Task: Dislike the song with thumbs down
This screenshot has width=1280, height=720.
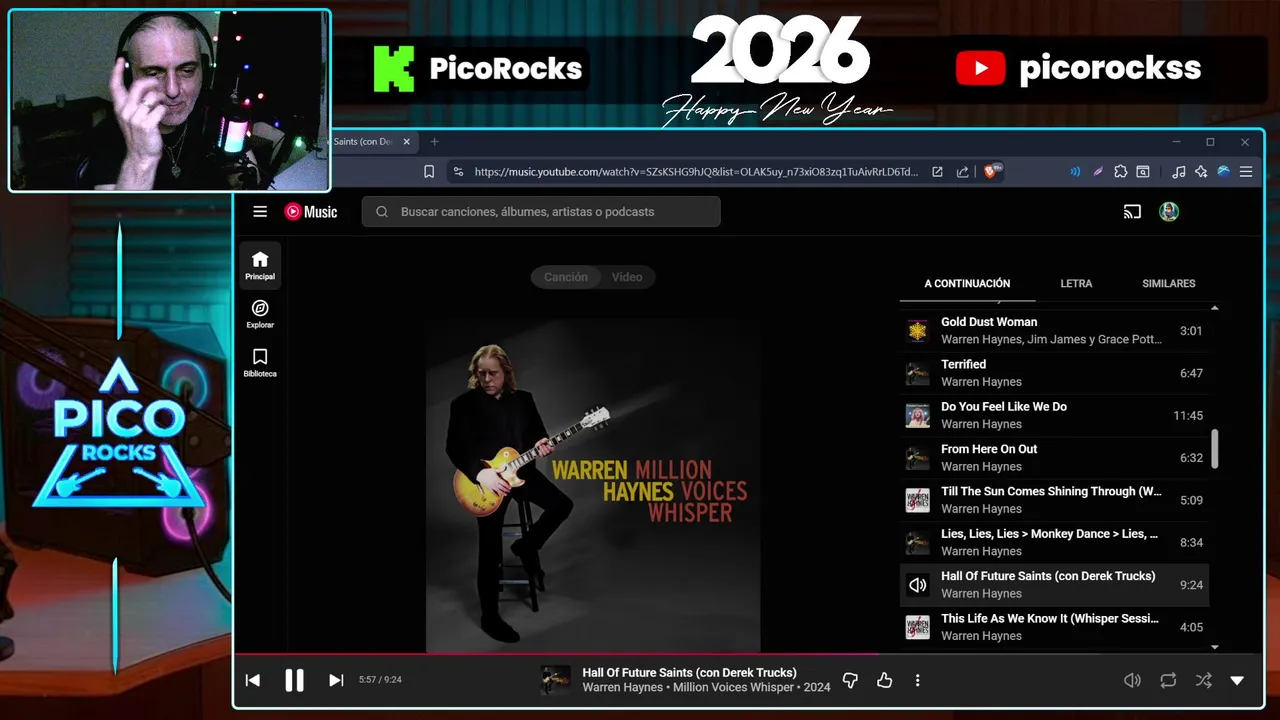Action: point(850,680)
